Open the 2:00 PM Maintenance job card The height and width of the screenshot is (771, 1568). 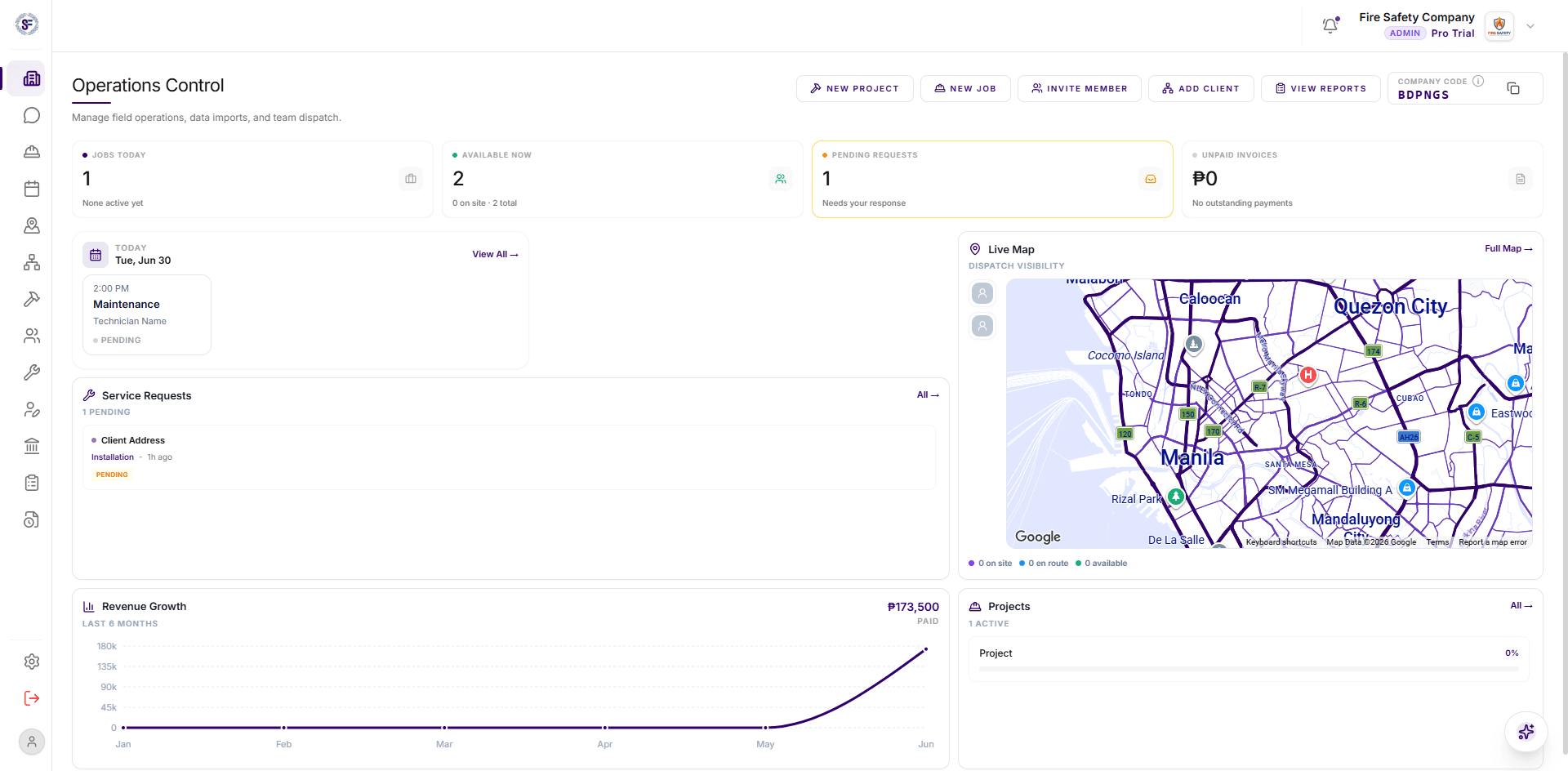point(147,314)
